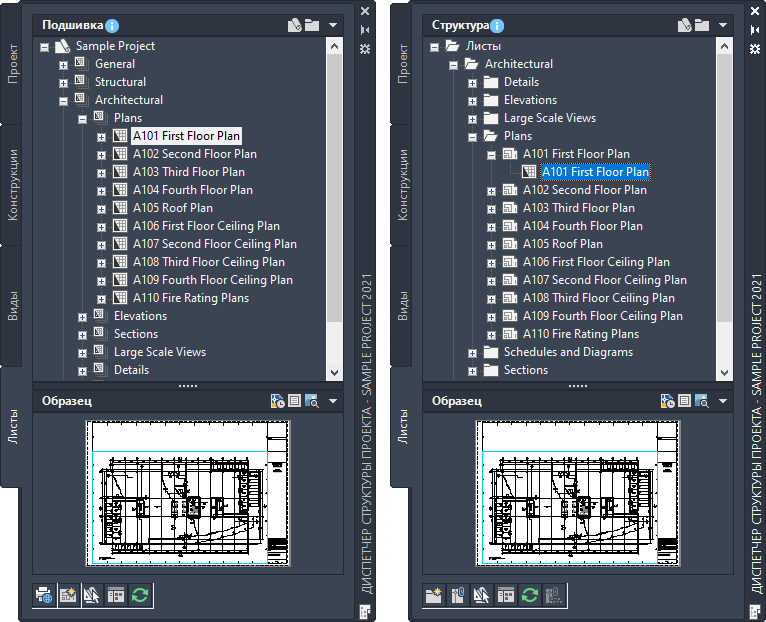Click publish printer icon in left bottom toolbar

tap(44, 595)
